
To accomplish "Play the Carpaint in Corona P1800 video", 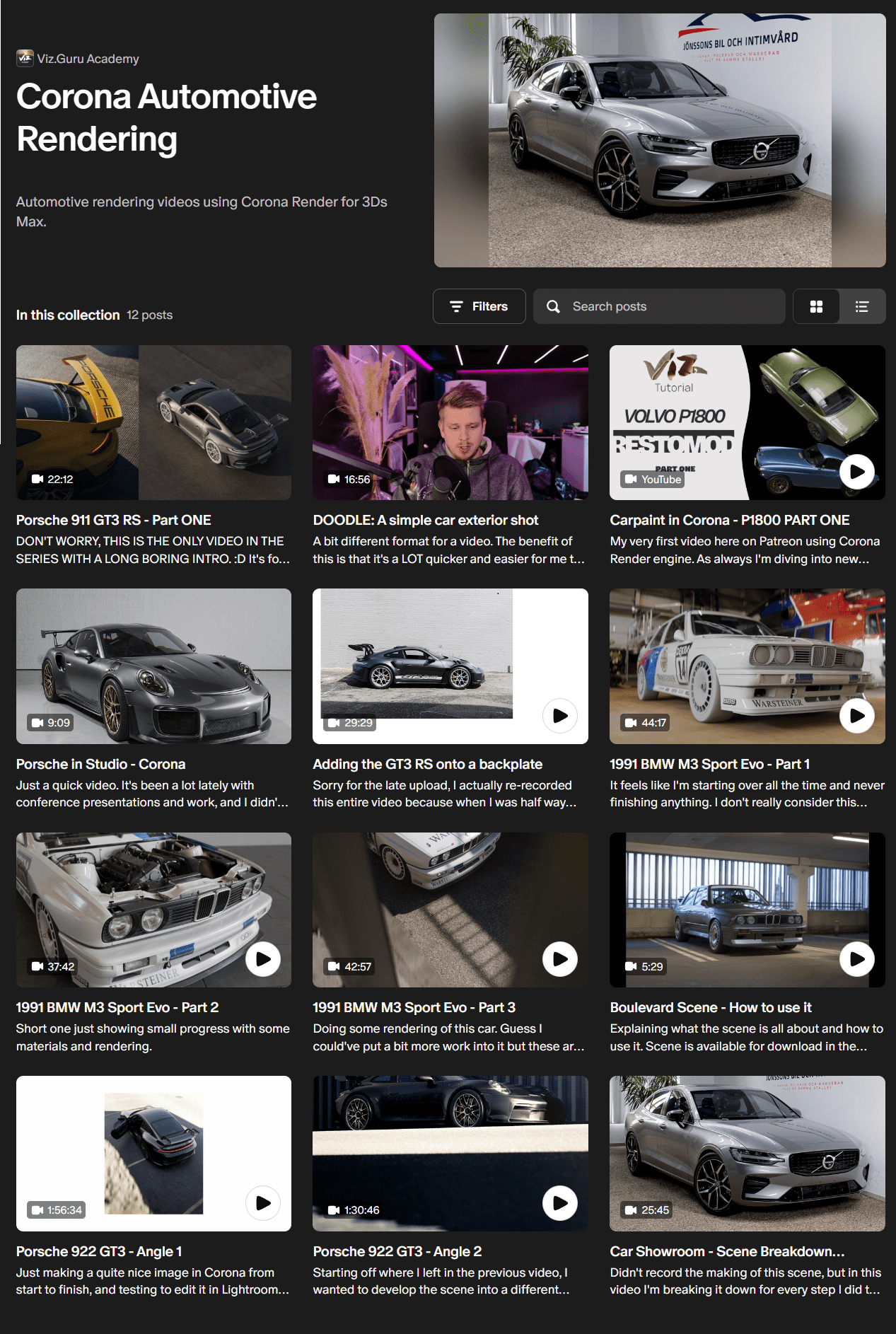I will coord(857,472).
